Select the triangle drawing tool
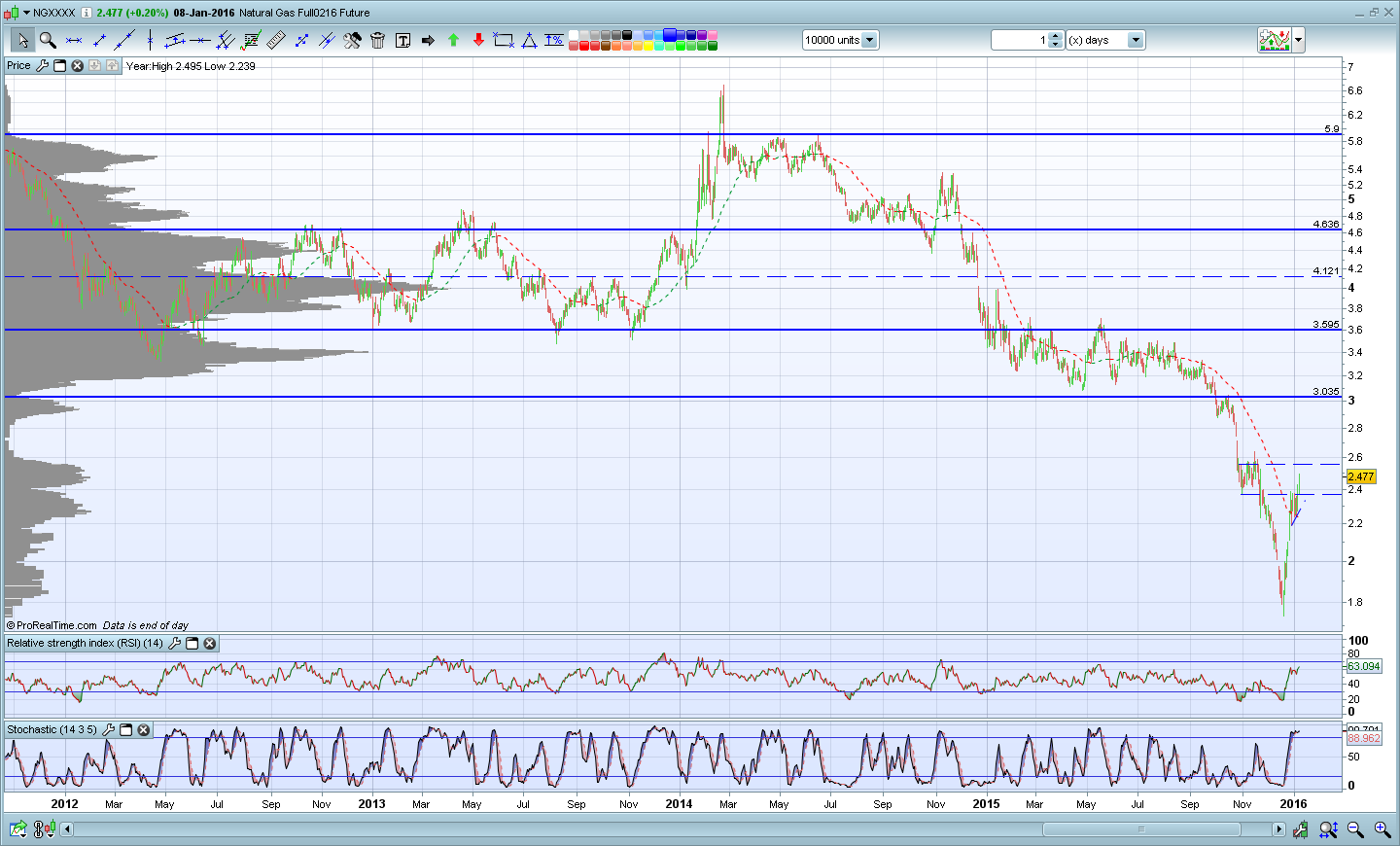1400x846 pixels. click(x=529, y=40)
